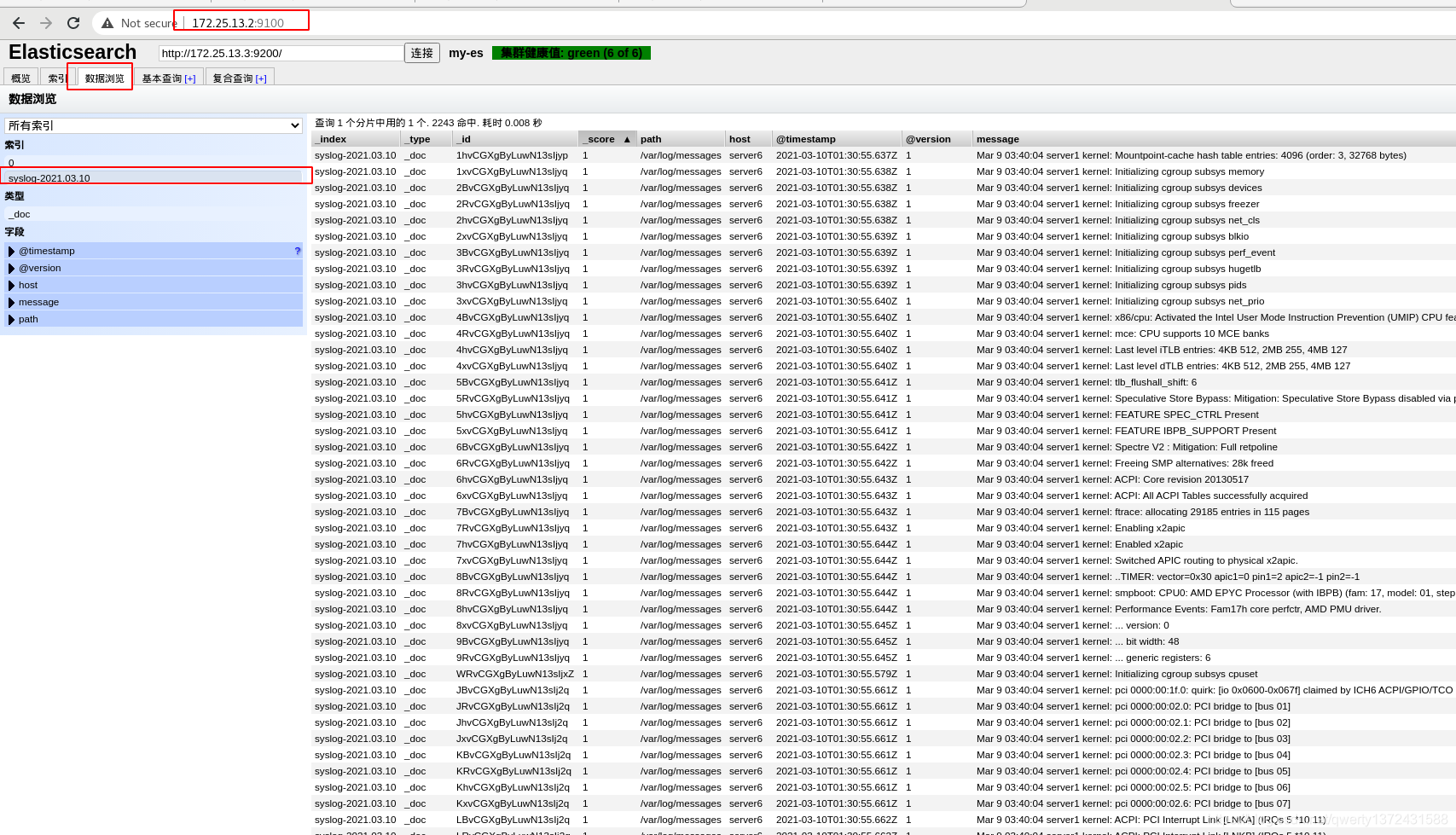Click the my-es cluster name label
Image resolution: width=1456 pixels, height=835 pixels.
[466, 53]
